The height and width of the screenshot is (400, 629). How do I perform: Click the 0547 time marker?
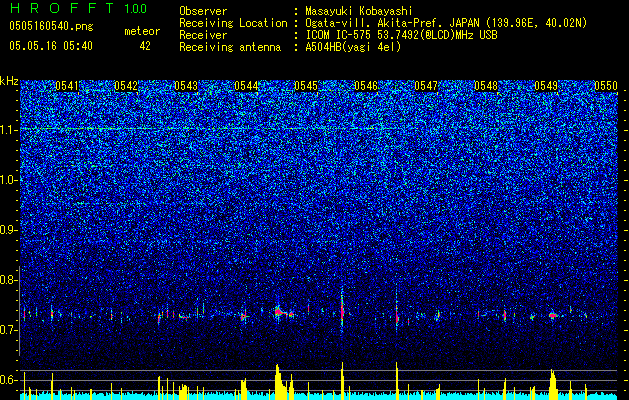tap(426, 86)
